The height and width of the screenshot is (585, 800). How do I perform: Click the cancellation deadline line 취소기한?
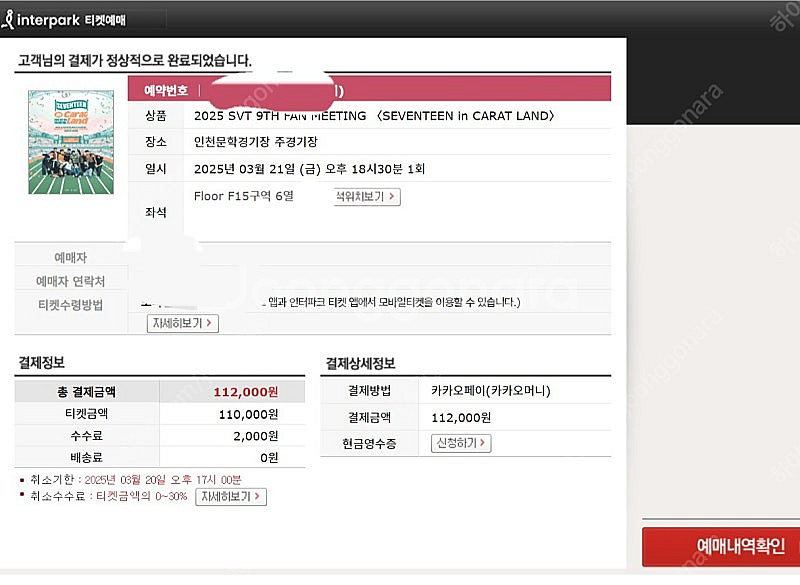(136, 479)
